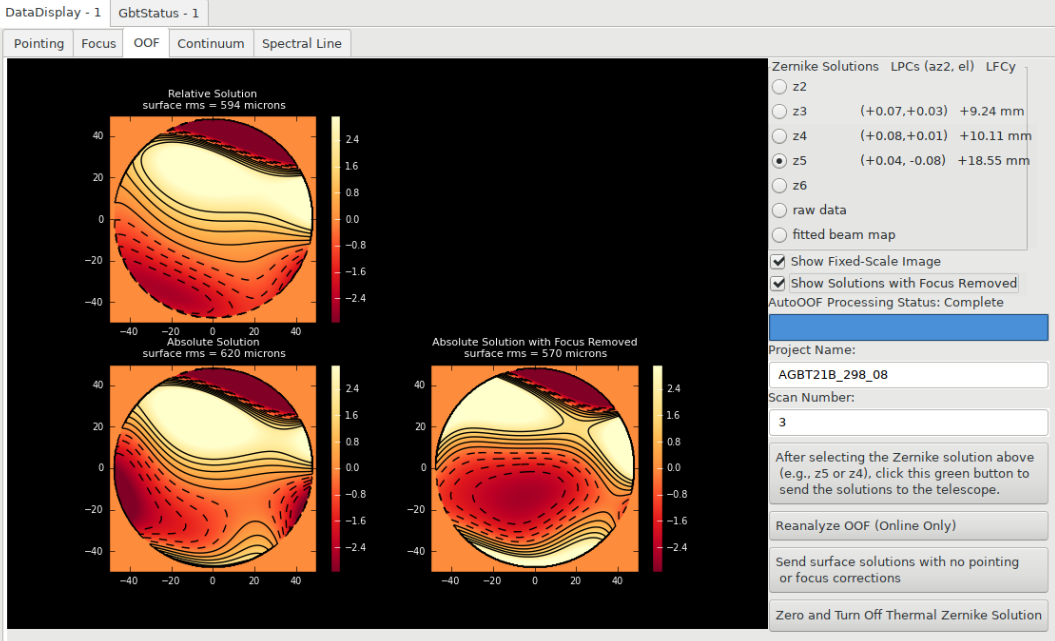
Task: Click the AutoOOF Processing Status: Complete text
Action: click(886, 303)
